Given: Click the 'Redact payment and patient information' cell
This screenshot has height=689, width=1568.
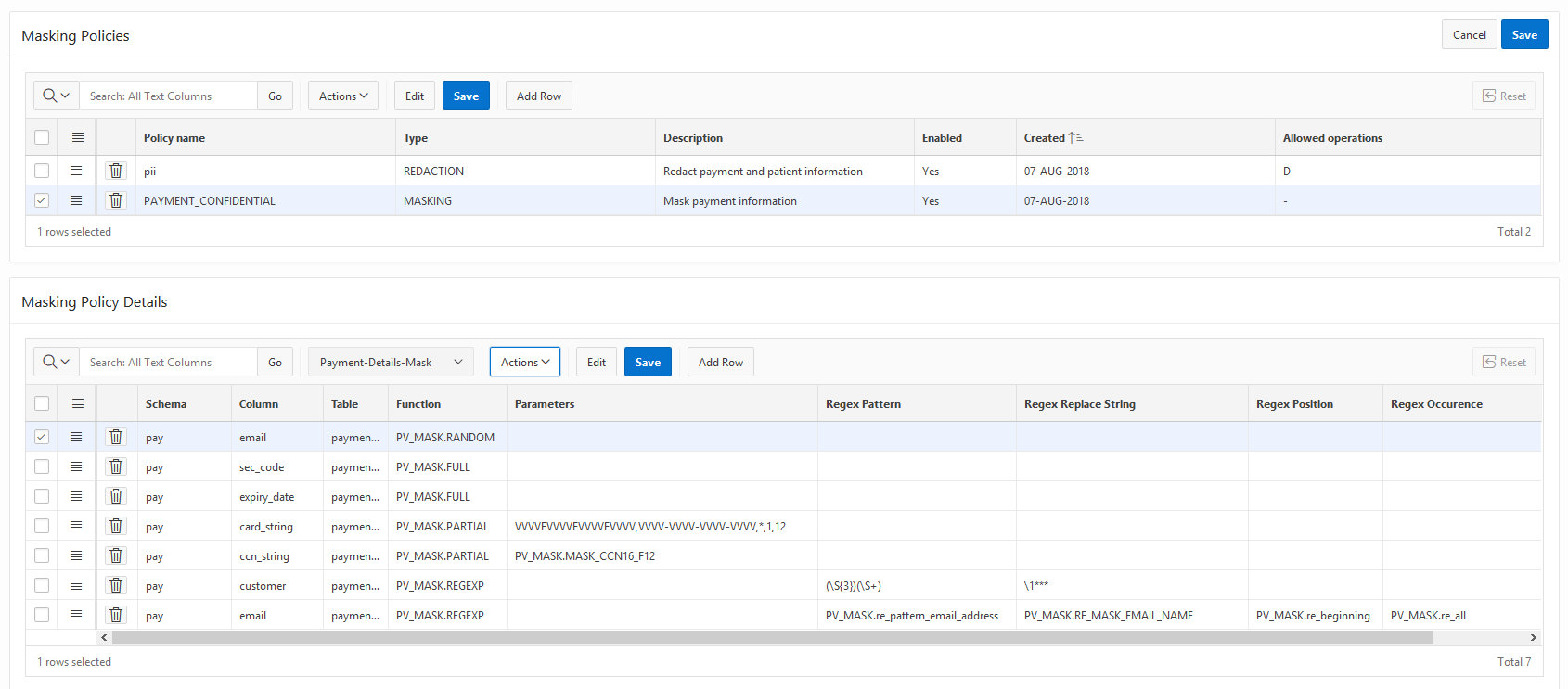Looking at the screenshot, I should pyautogui.click(x=785, y=171).
